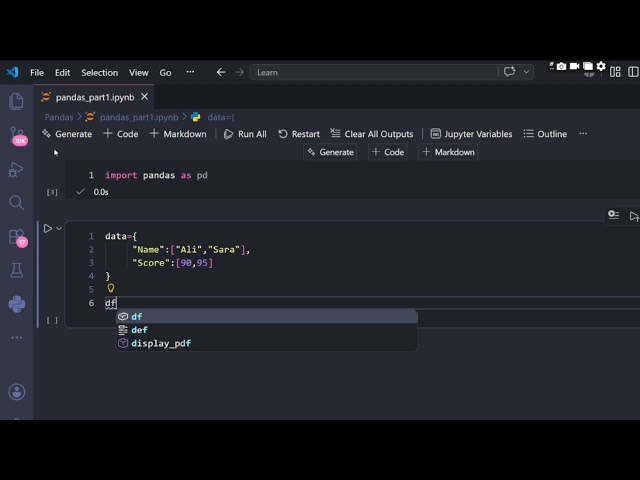
Task: Open the Python environments view
Action: point(17,304)
